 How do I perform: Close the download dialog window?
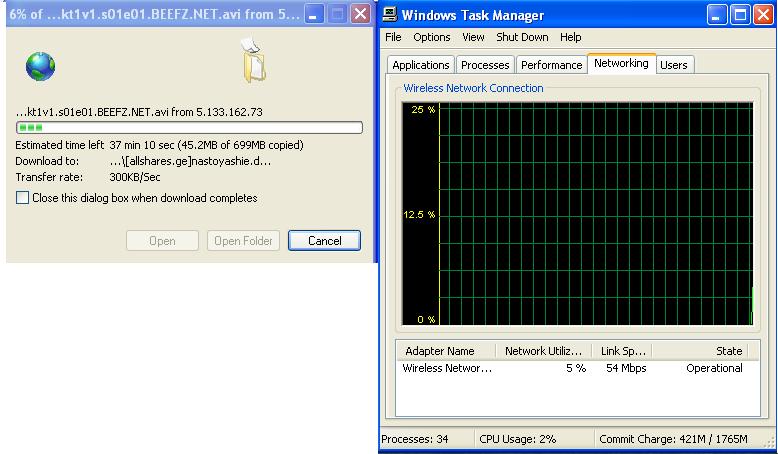(x=360, y=14)
